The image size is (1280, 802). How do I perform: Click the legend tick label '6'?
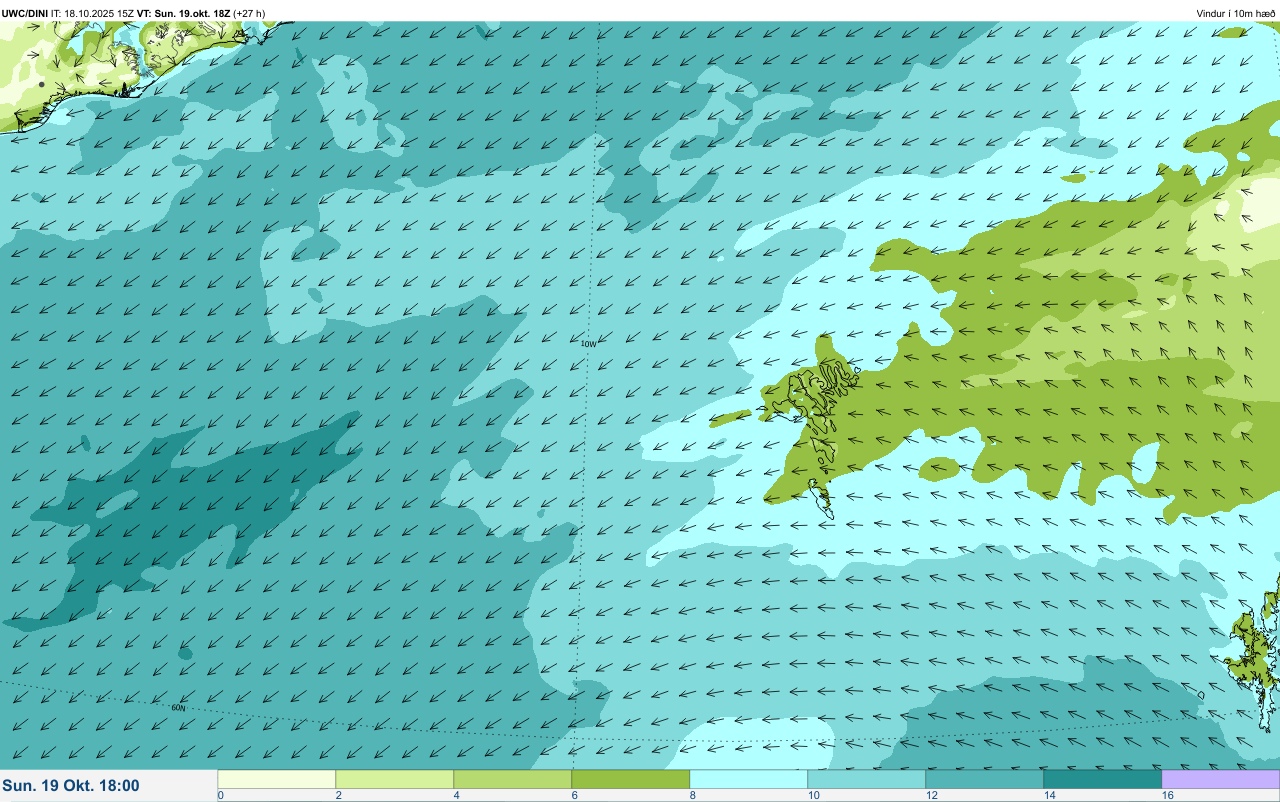point(574,796)
